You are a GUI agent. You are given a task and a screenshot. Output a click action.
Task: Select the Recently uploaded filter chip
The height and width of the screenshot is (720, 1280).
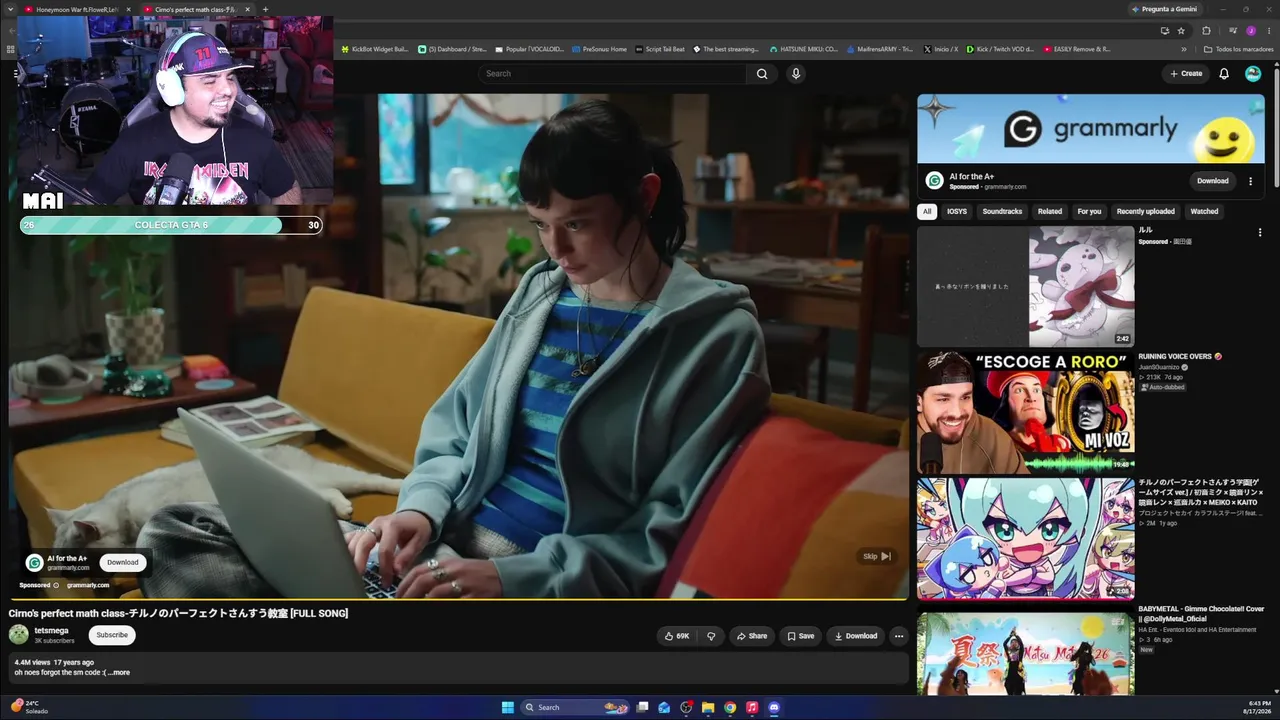(x=1146, y=211)
